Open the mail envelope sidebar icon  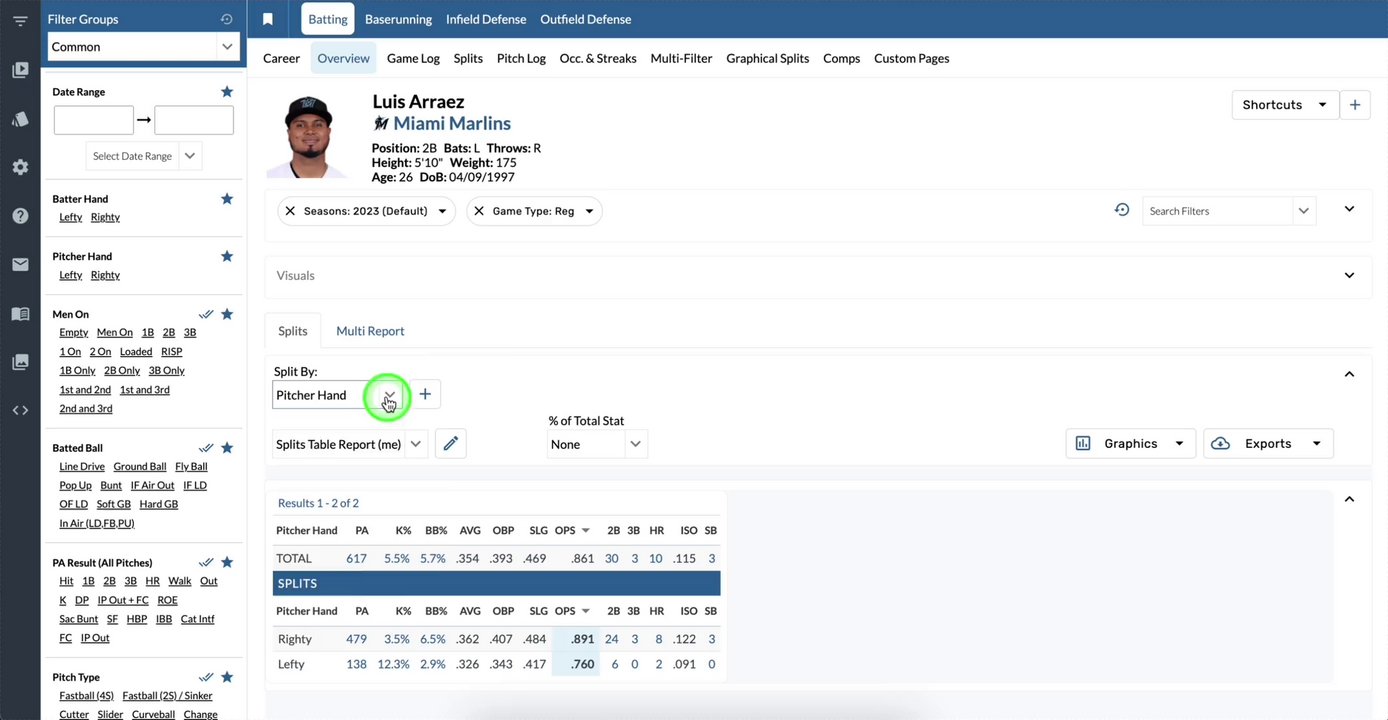pos(20,265)
